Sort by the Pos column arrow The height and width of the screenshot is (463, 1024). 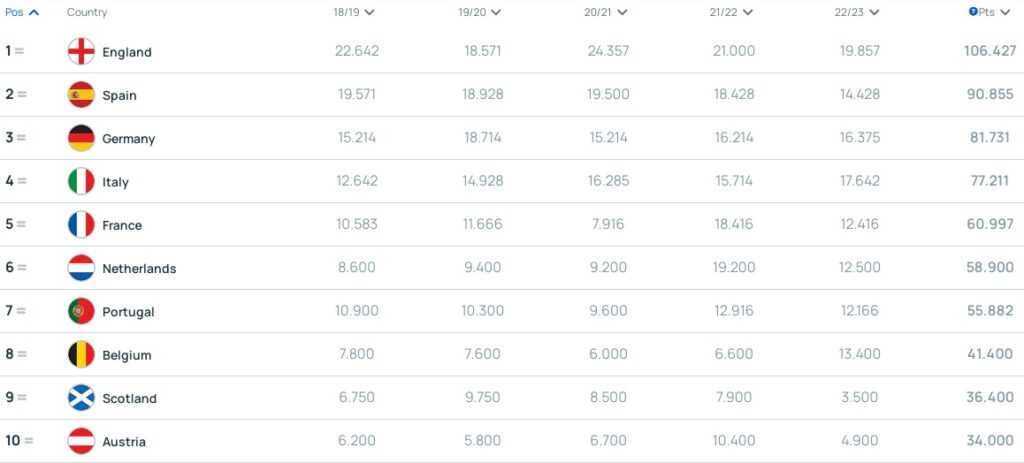(34, 12)
